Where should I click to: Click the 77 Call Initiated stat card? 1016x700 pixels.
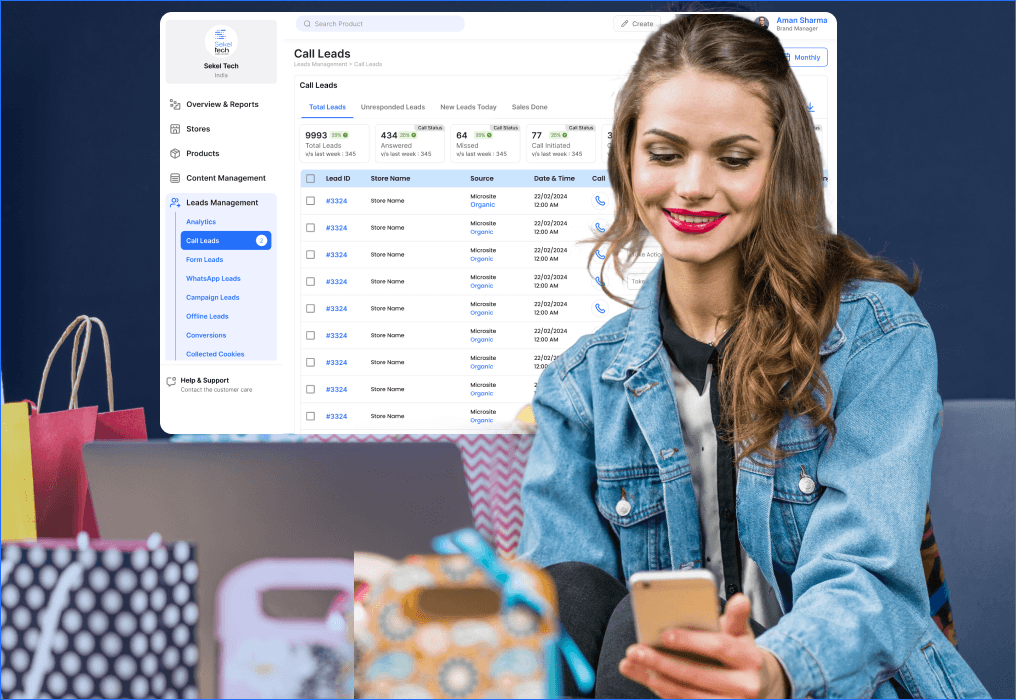click(560, 144)
